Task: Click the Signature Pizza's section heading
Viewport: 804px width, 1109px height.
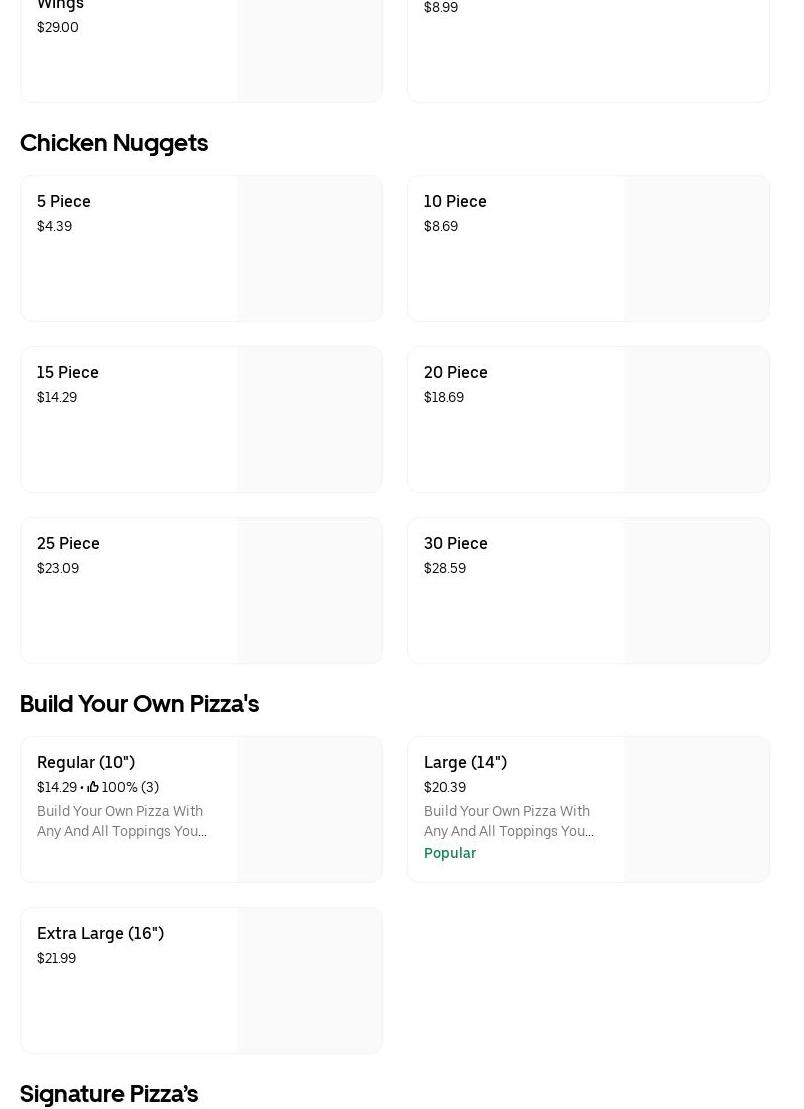Action: tap(109, 1094)
